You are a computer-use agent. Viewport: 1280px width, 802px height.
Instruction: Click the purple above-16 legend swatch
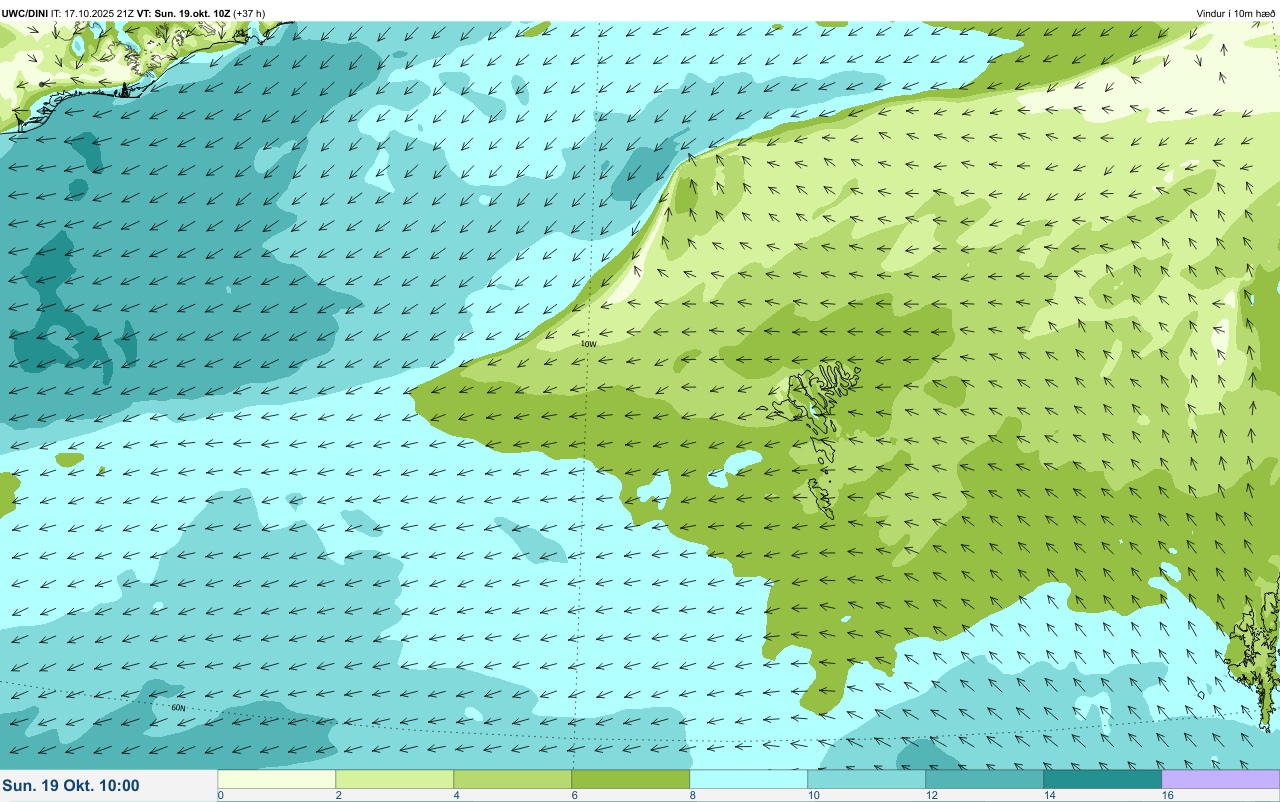1221,779
